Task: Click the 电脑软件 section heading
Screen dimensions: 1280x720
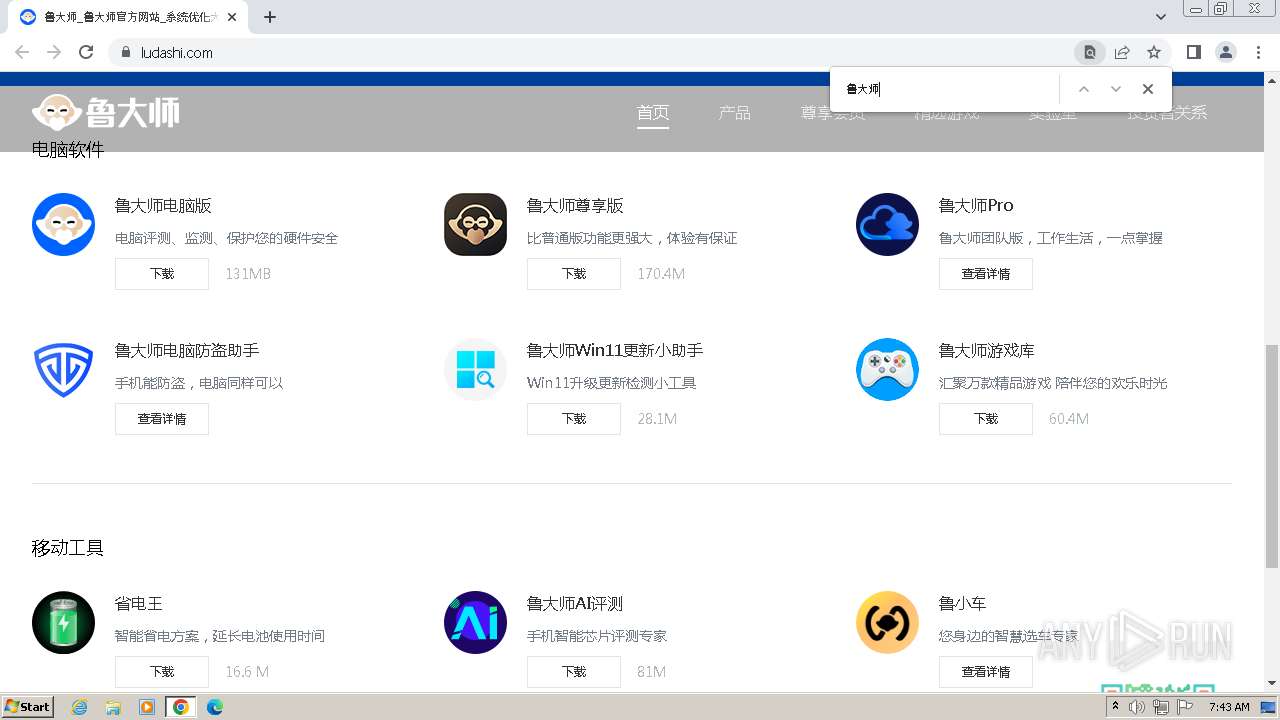Action: tap(68, 150)
